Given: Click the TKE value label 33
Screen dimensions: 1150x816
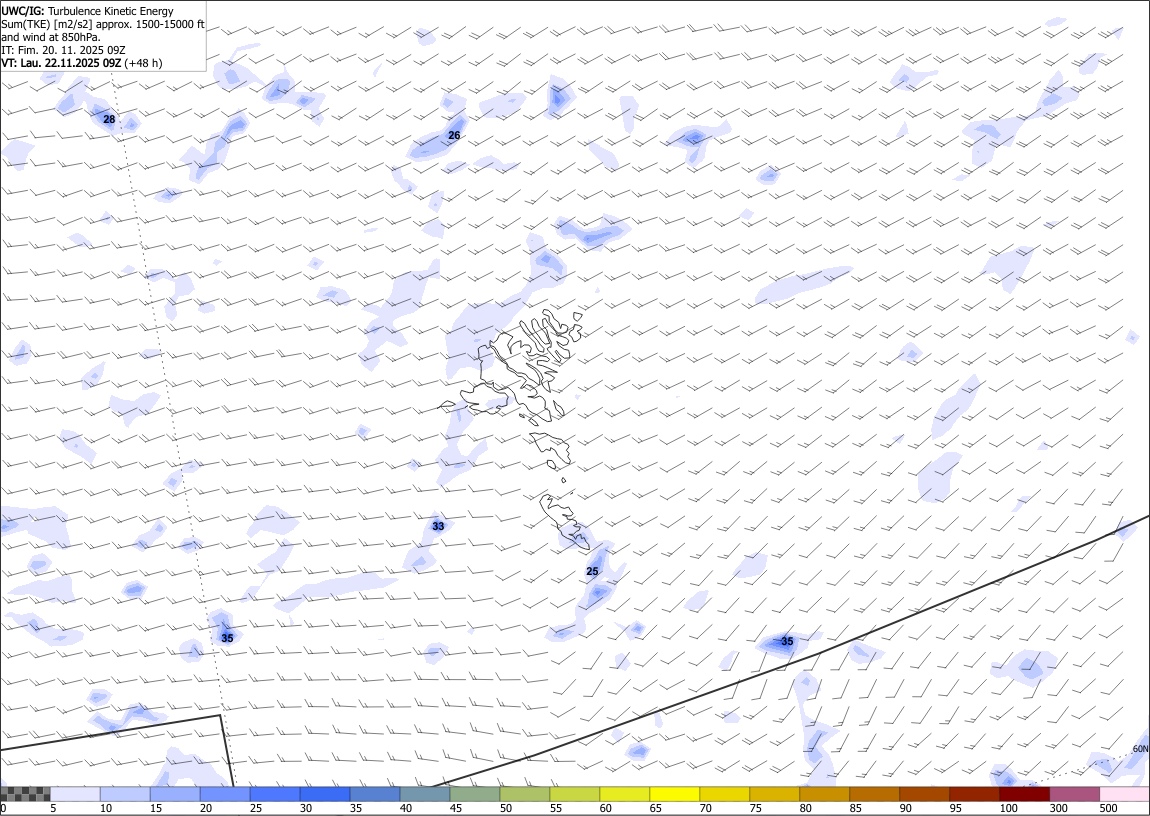Looking at the screenshot, I should (438, 526).
